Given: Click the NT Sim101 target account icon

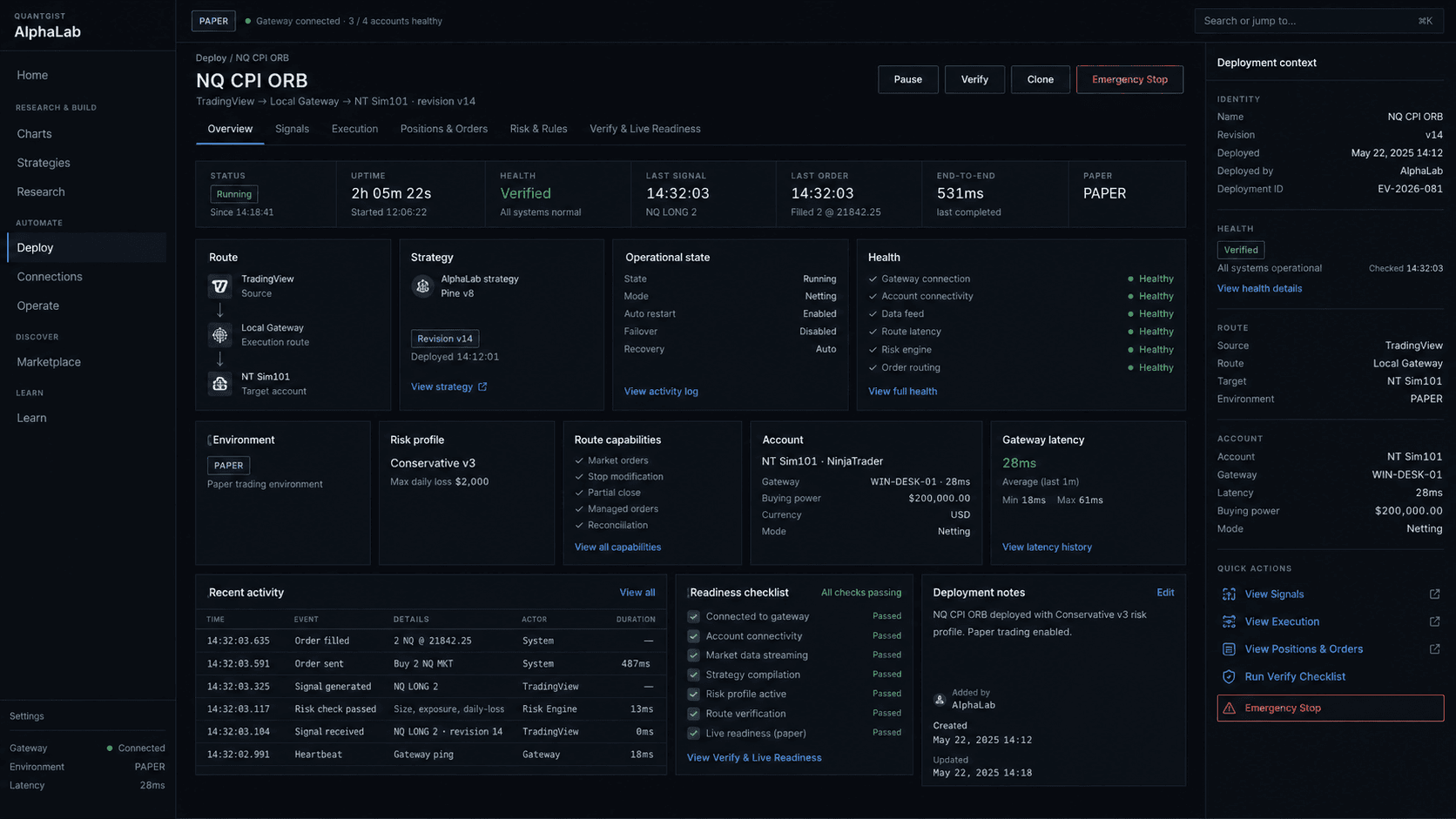Looking at the screenshot, I should (x=220, y=384).
